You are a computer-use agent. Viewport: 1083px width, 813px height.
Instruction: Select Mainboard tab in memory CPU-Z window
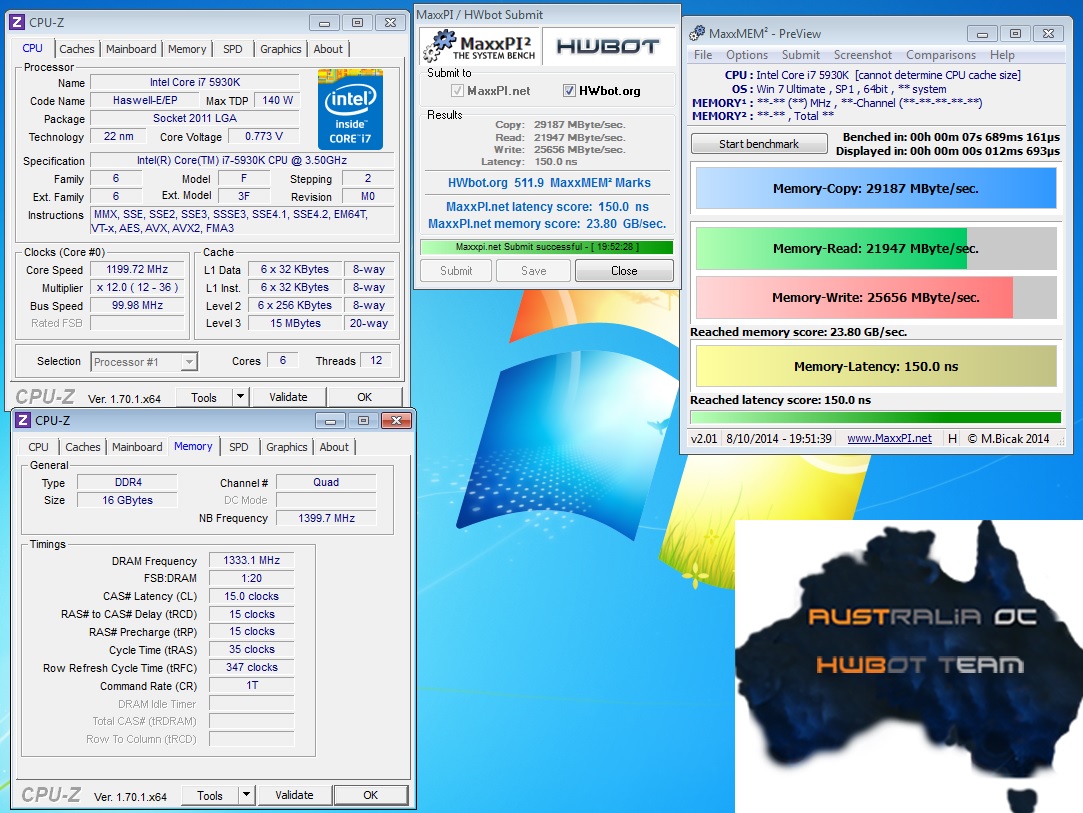coord(137,447)
